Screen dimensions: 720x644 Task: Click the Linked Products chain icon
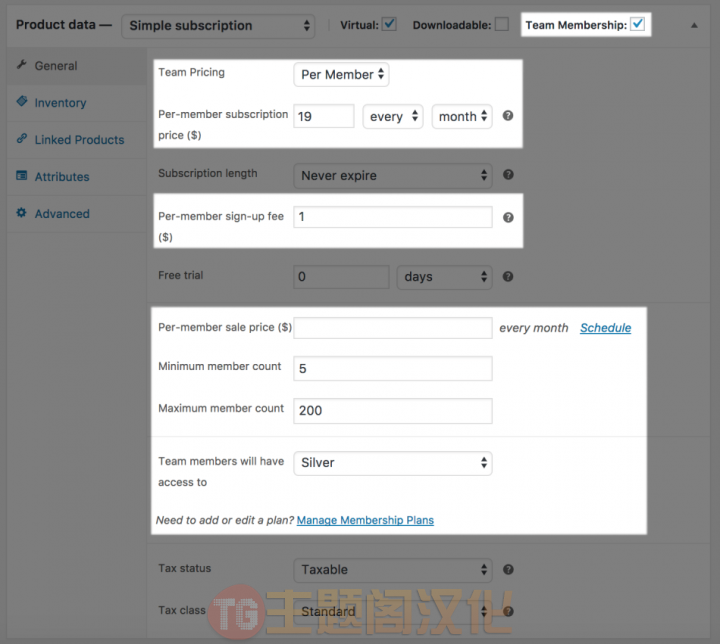pos(22,138)
